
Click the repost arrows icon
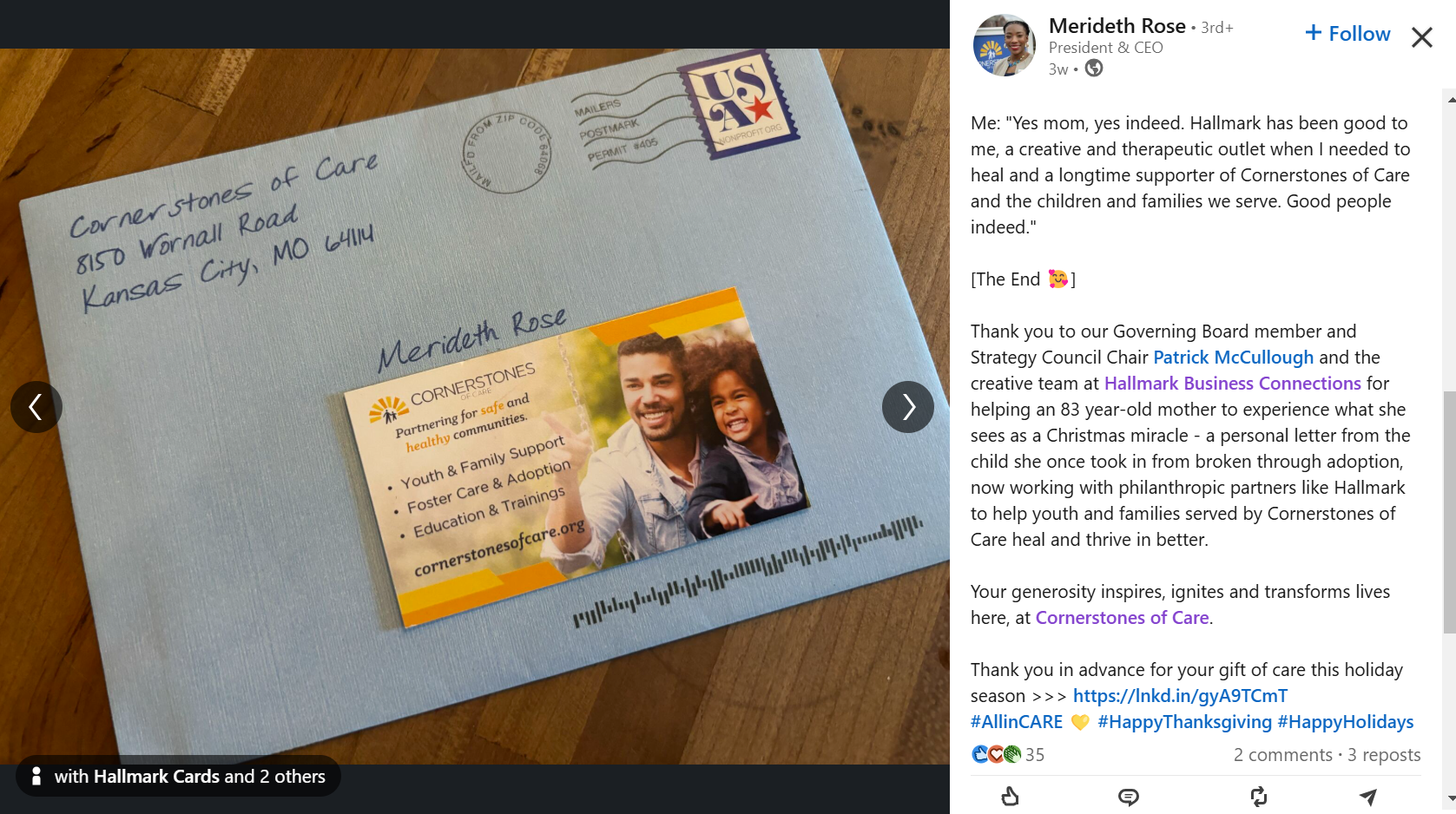tap(1258, 796)
